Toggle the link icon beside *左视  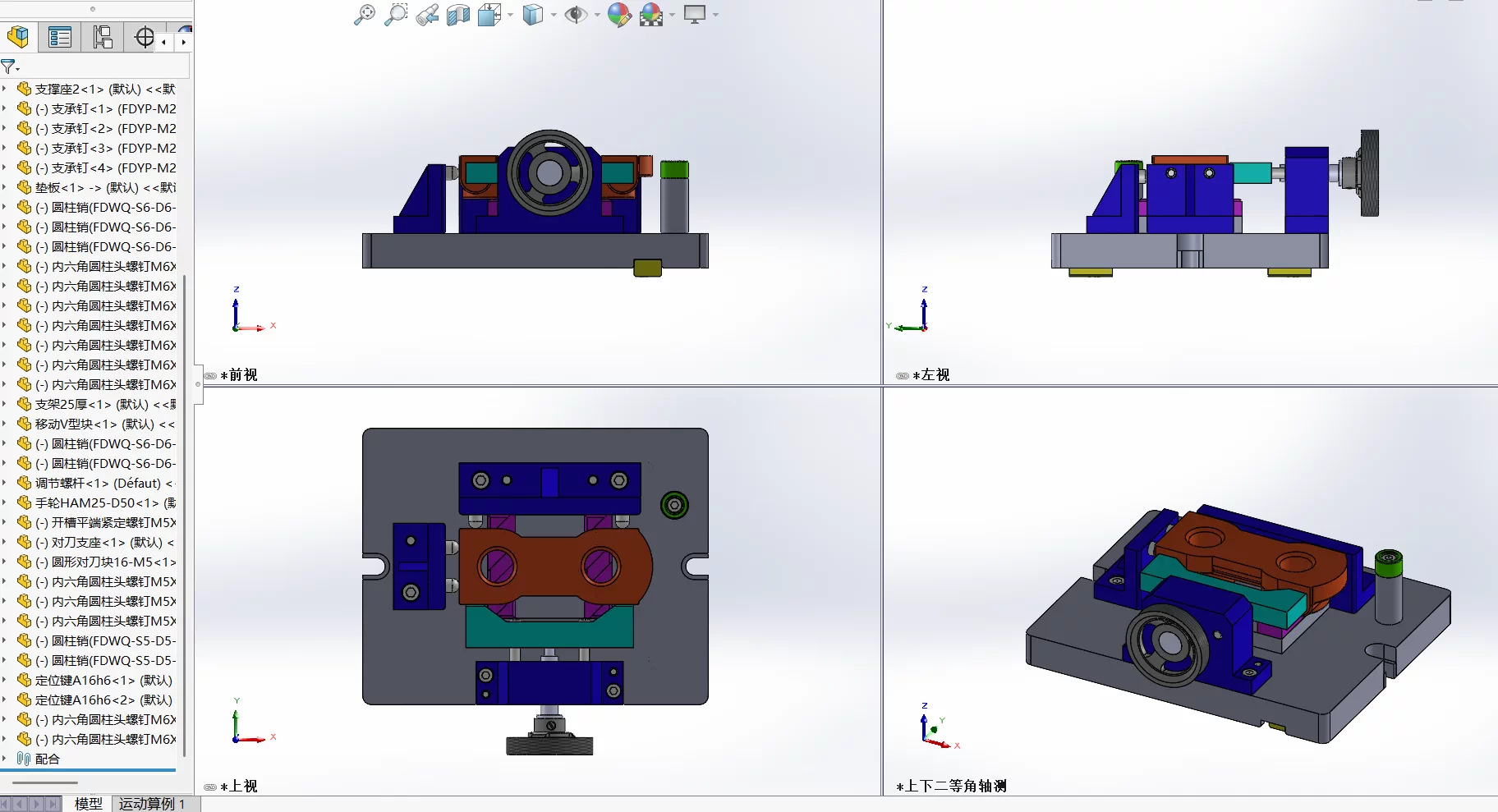903,375
